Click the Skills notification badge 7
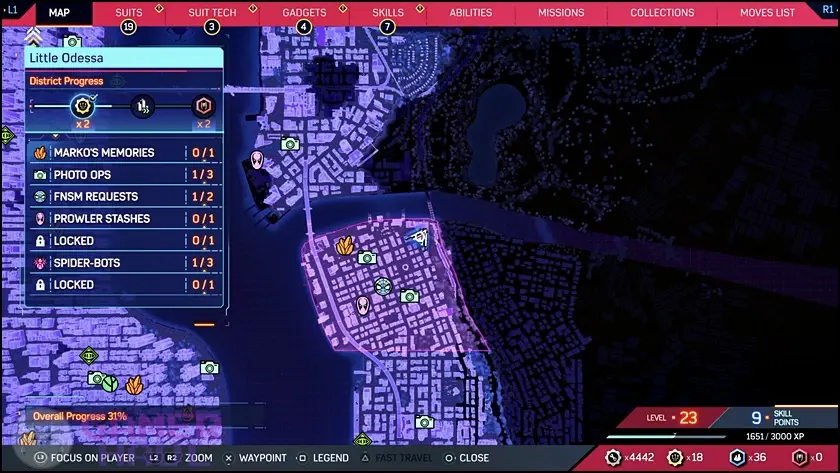Image resolution: width=840 pixels, height=473 pixels. [x=387, y=27]
